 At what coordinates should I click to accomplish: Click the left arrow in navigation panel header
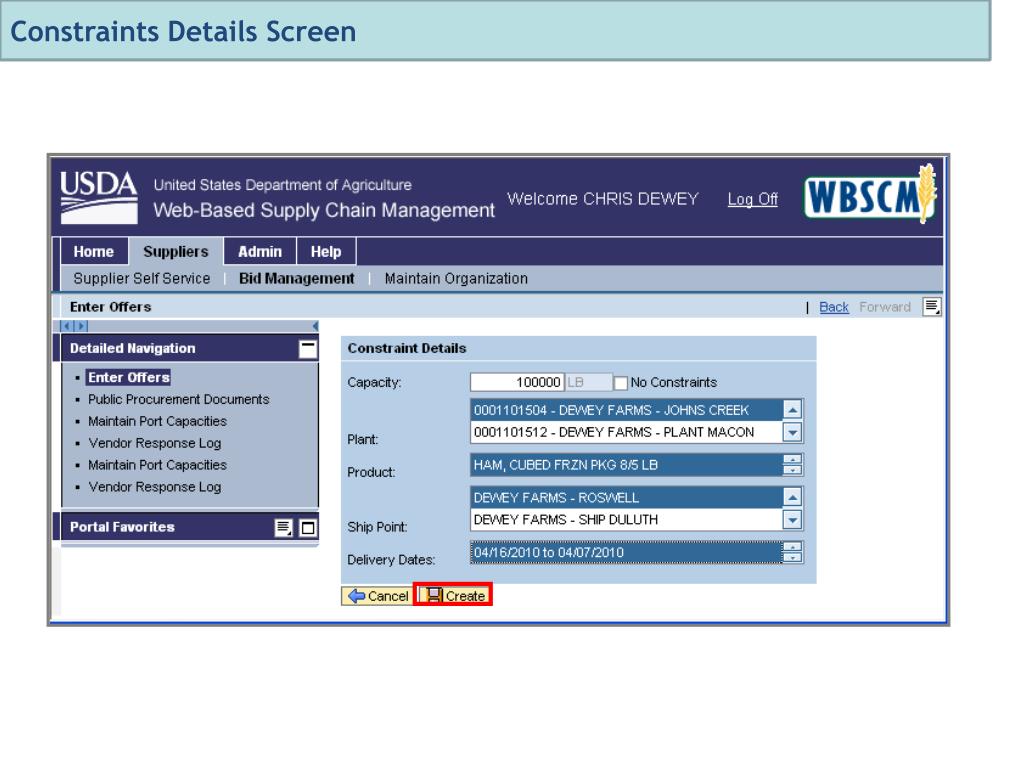click(x=66, y=326)
